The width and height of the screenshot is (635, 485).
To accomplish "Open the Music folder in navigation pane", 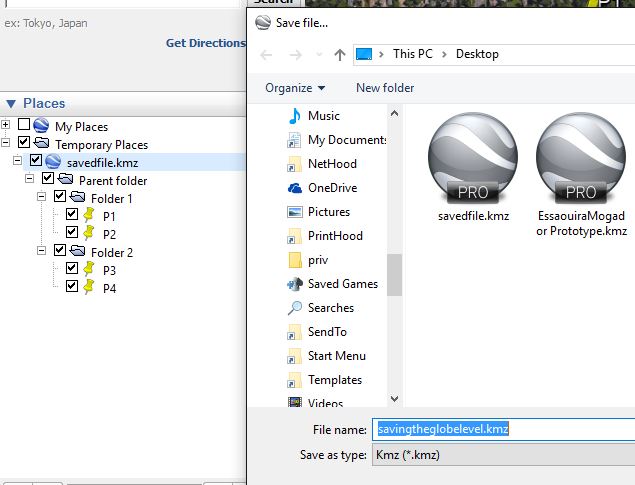I will click(323, 116).
